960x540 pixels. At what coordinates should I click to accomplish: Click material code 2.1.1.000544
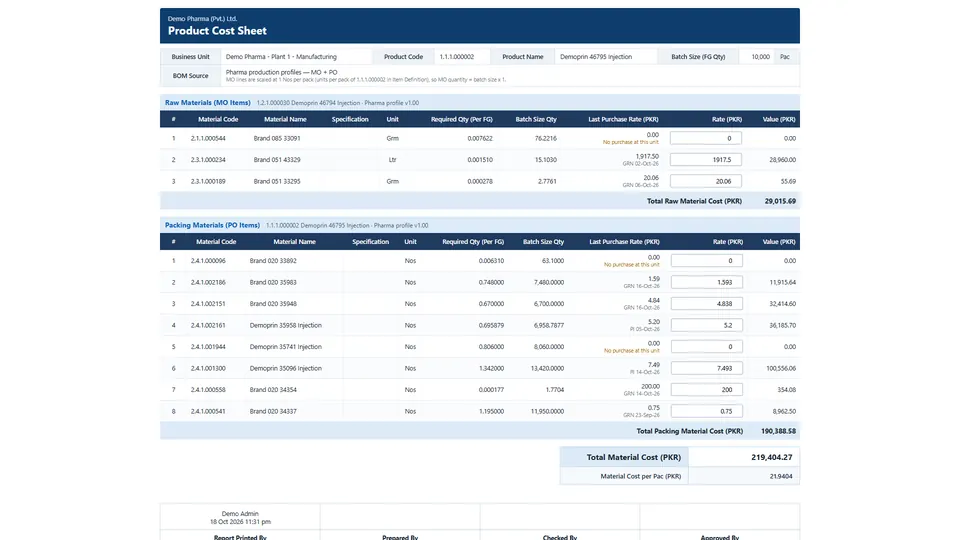(x=208, y=138)
